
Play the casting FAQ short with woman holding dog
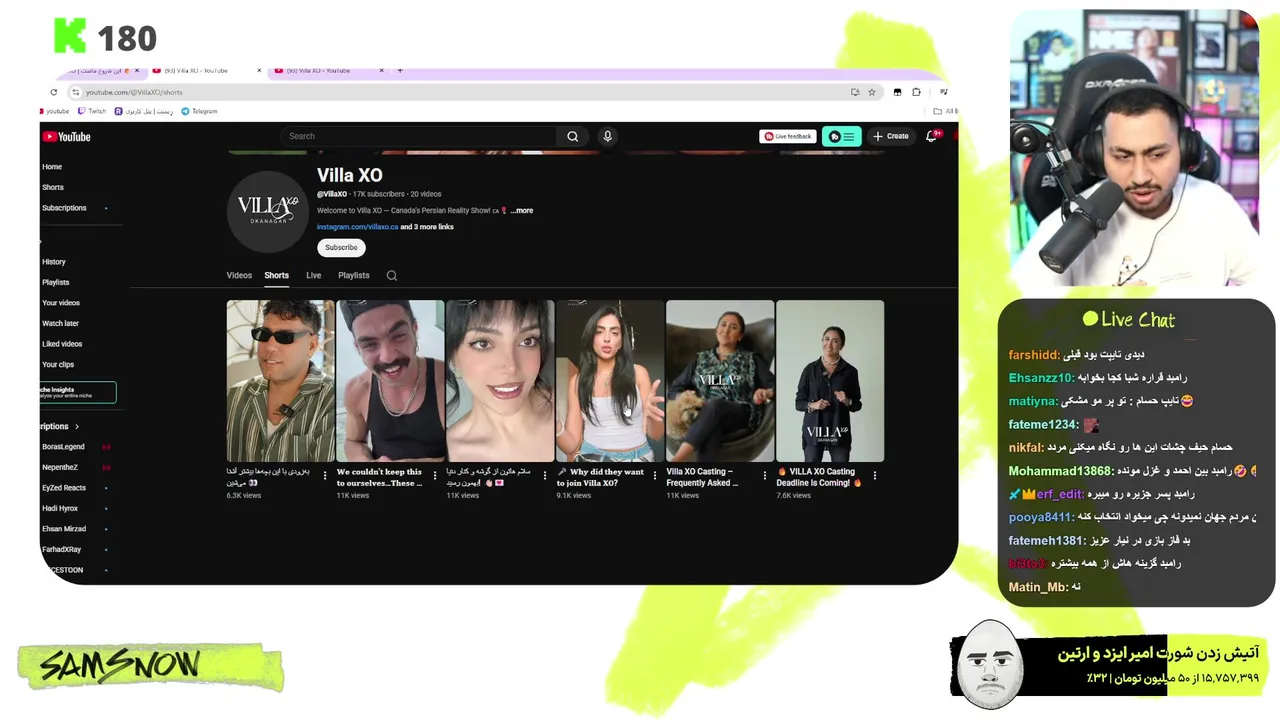pyautogui.click(x=720, y=381)
